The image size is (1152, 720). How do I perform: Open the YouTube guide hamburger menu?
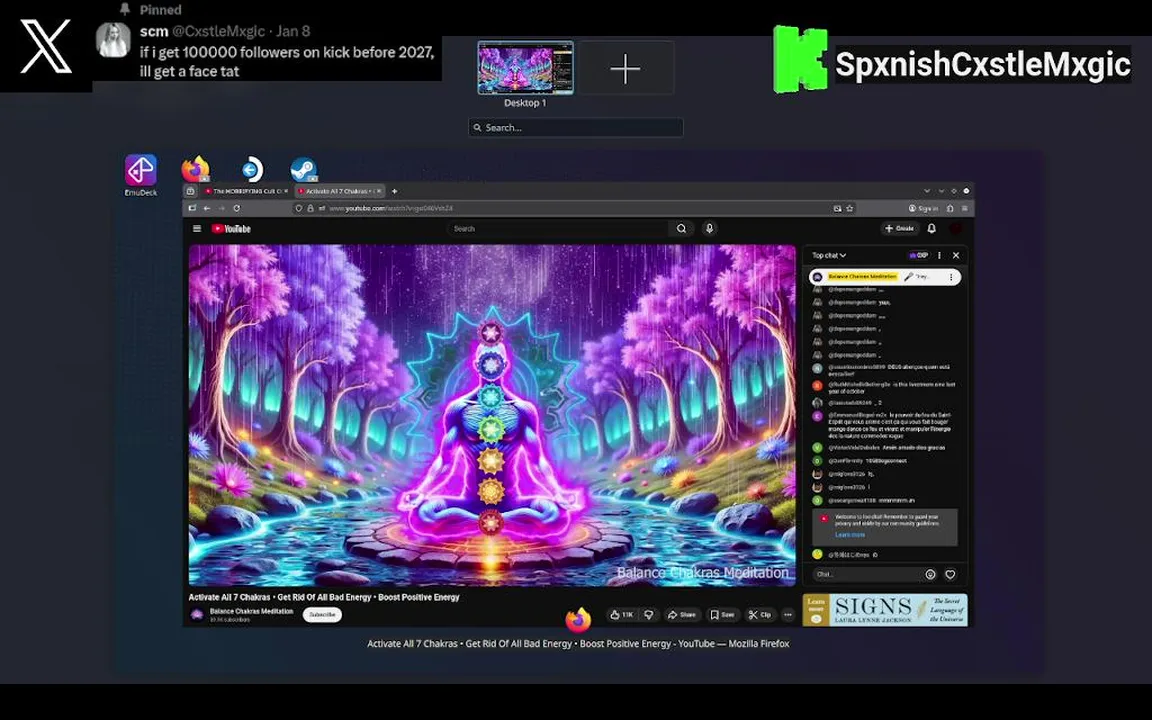pos(197,228)
